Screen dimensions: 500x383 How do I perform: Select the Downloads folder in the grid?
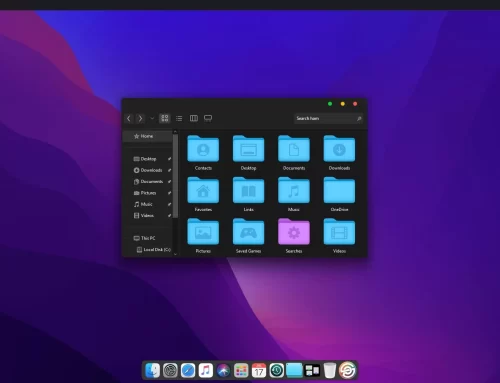339,153
